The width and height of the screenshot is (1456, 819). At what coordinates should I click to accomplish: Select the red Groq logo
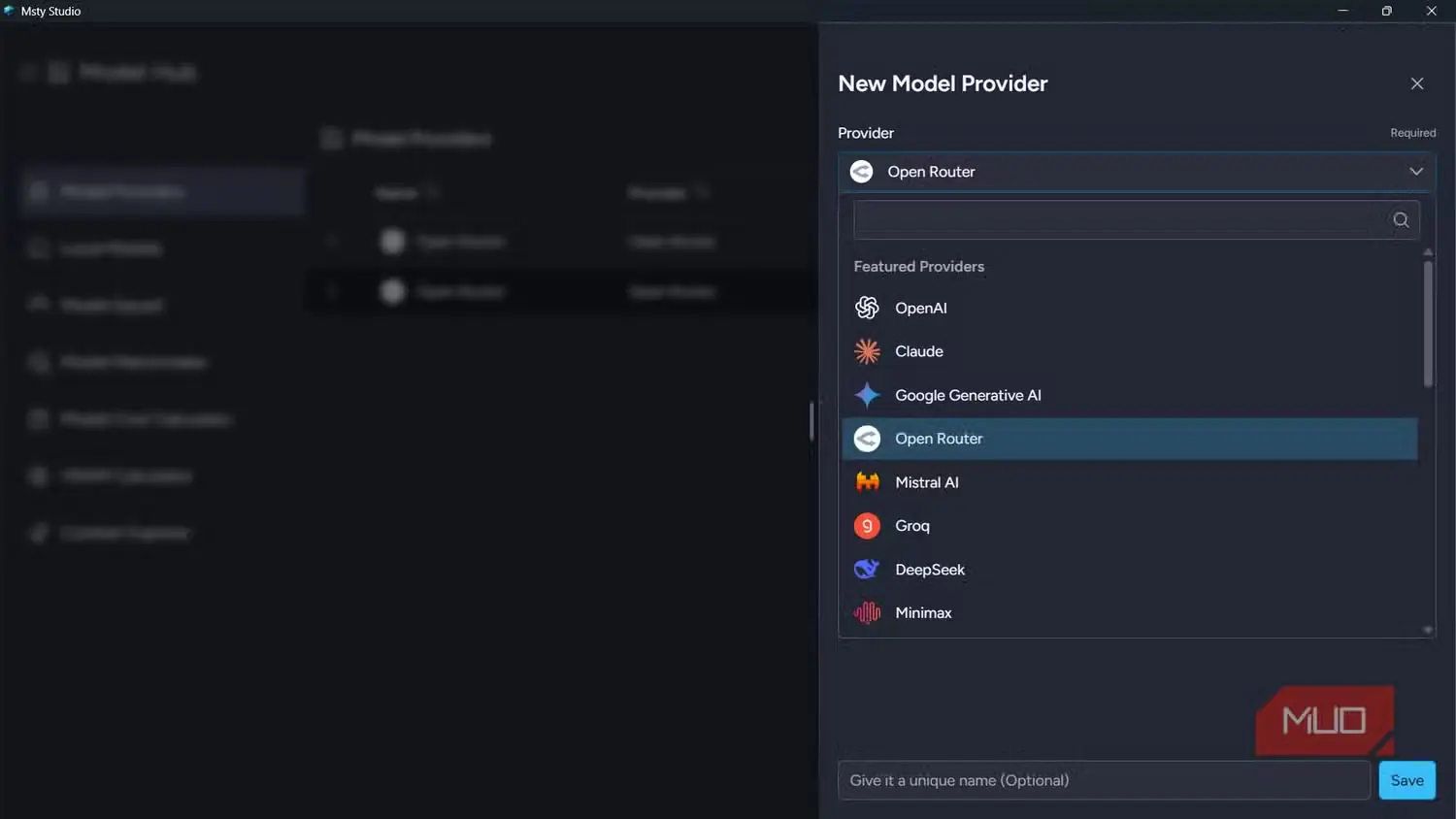pyautogui.click(x=867, y=526)
